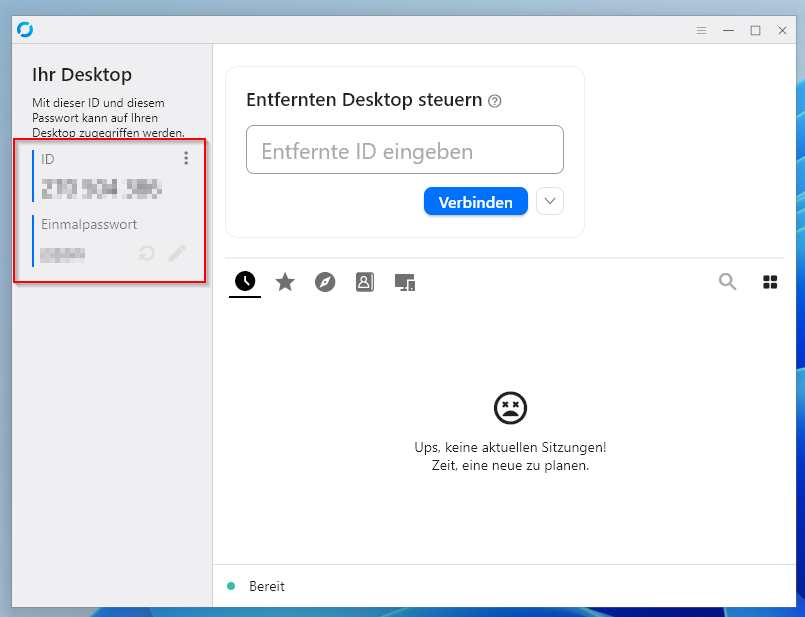
Task: Click the Verbinden button
Action: [475, 201]
